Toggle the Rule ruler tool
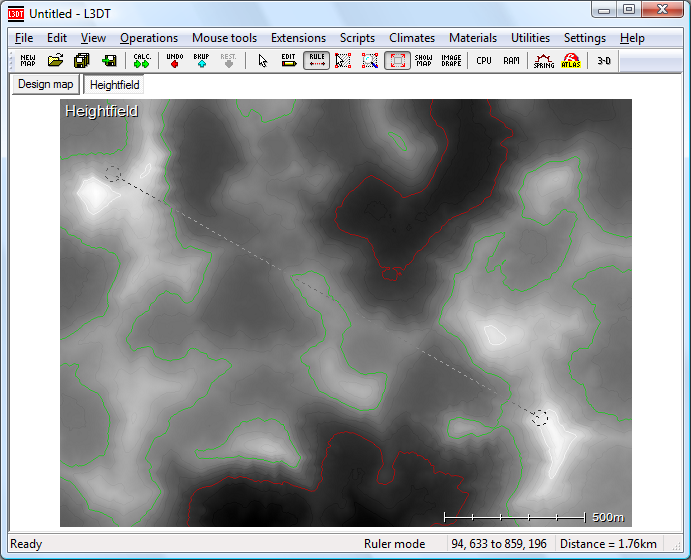This screenshot has height=560, width=691. click(317, 60)
